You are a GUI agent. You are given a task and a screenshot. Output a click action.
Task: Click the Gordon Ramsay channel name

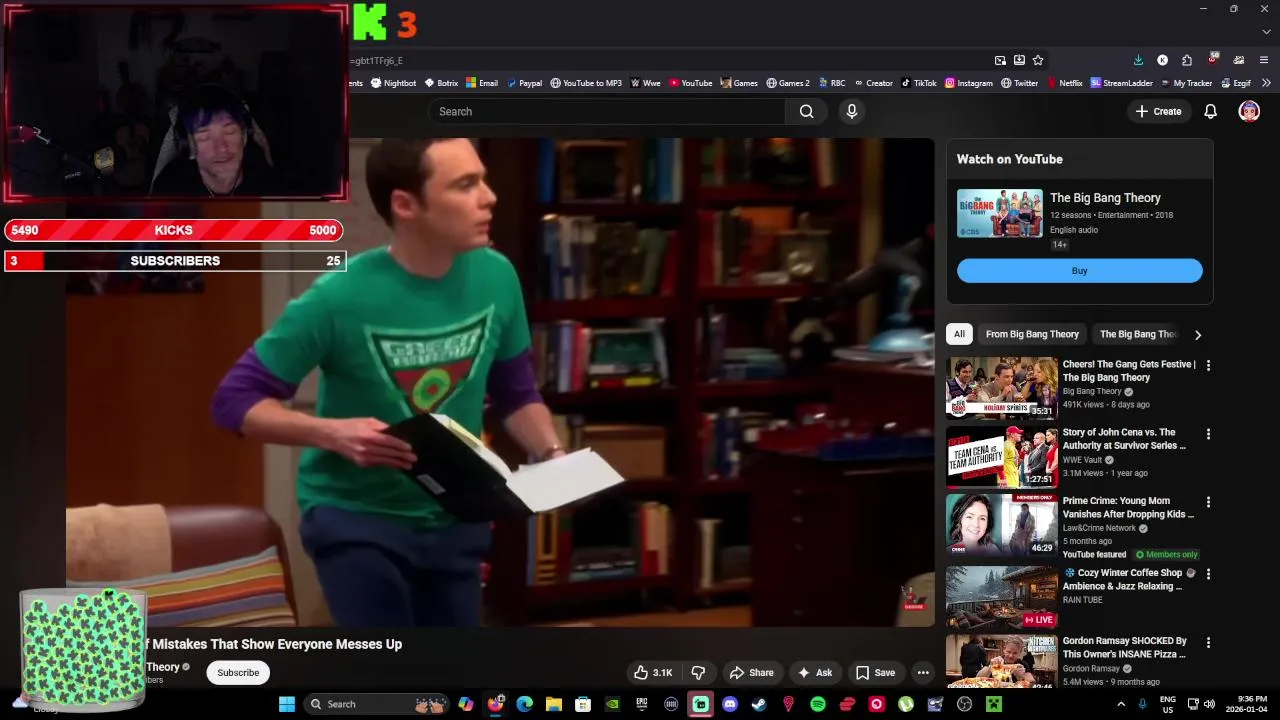pos(1091,668)
